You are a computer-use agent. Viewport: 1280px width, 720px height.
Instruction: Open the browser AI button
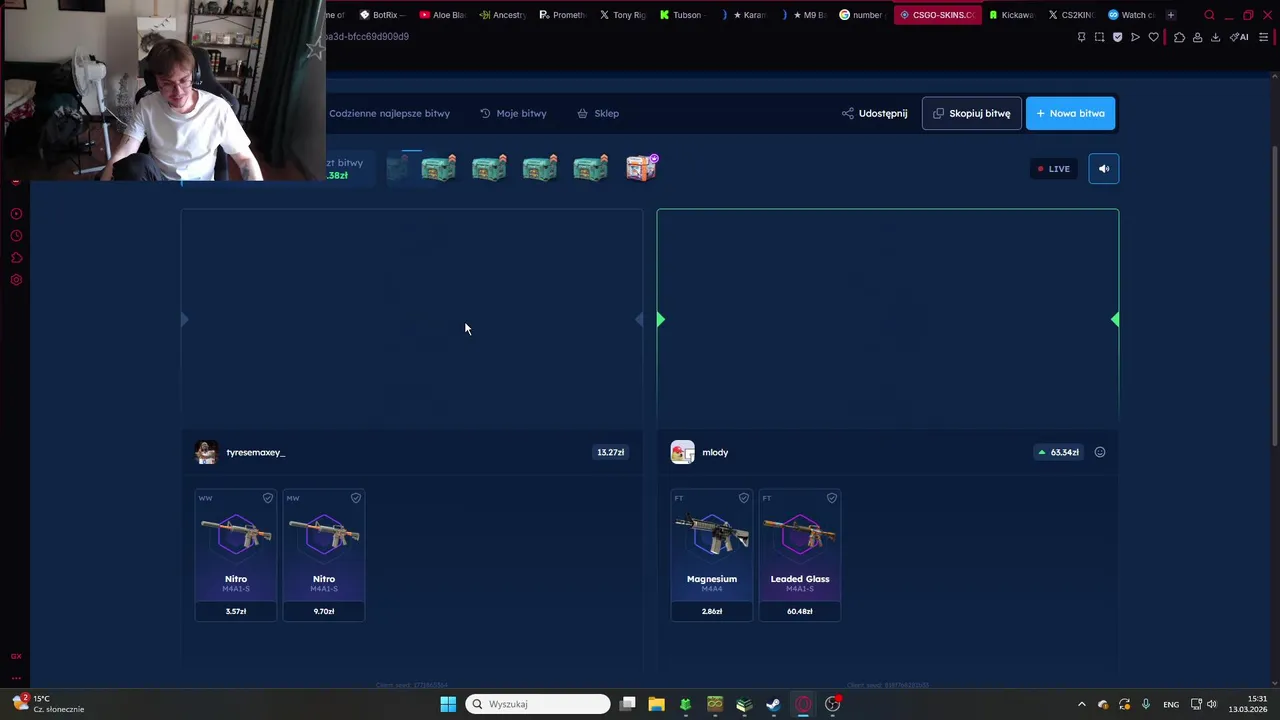point(1239,37)
